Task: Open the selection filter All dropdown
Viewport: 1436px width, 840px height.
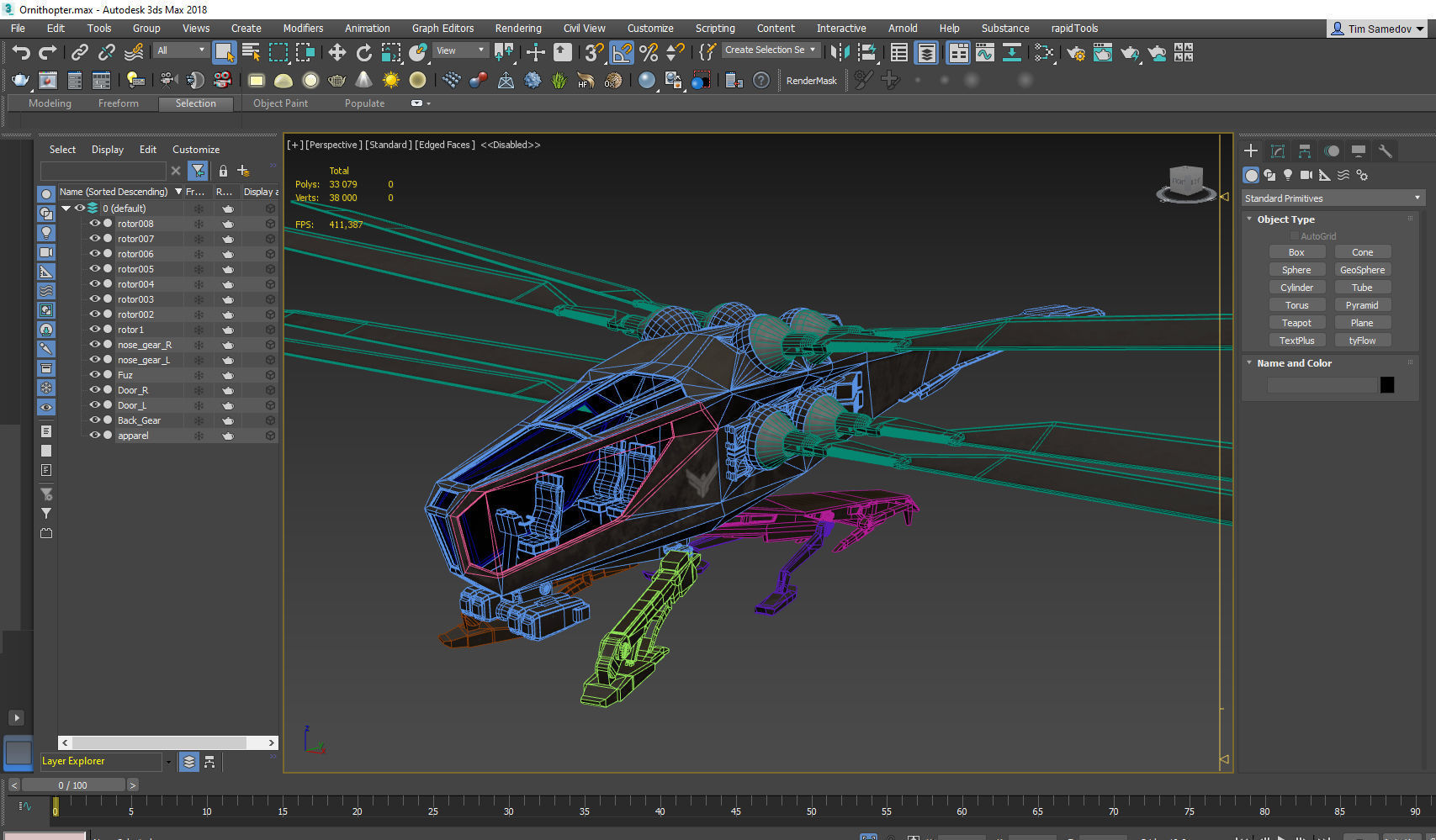Action: click(x=181, y=50)
